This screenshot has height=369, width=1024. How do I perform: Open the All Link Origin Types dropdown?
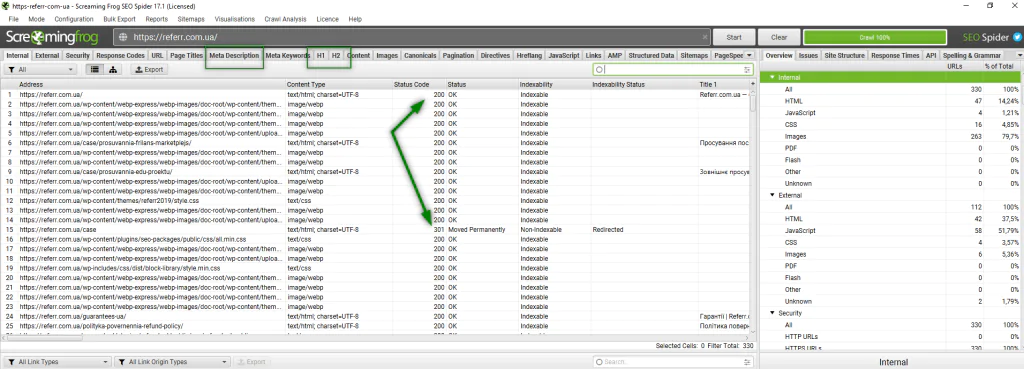click(172, 362)
